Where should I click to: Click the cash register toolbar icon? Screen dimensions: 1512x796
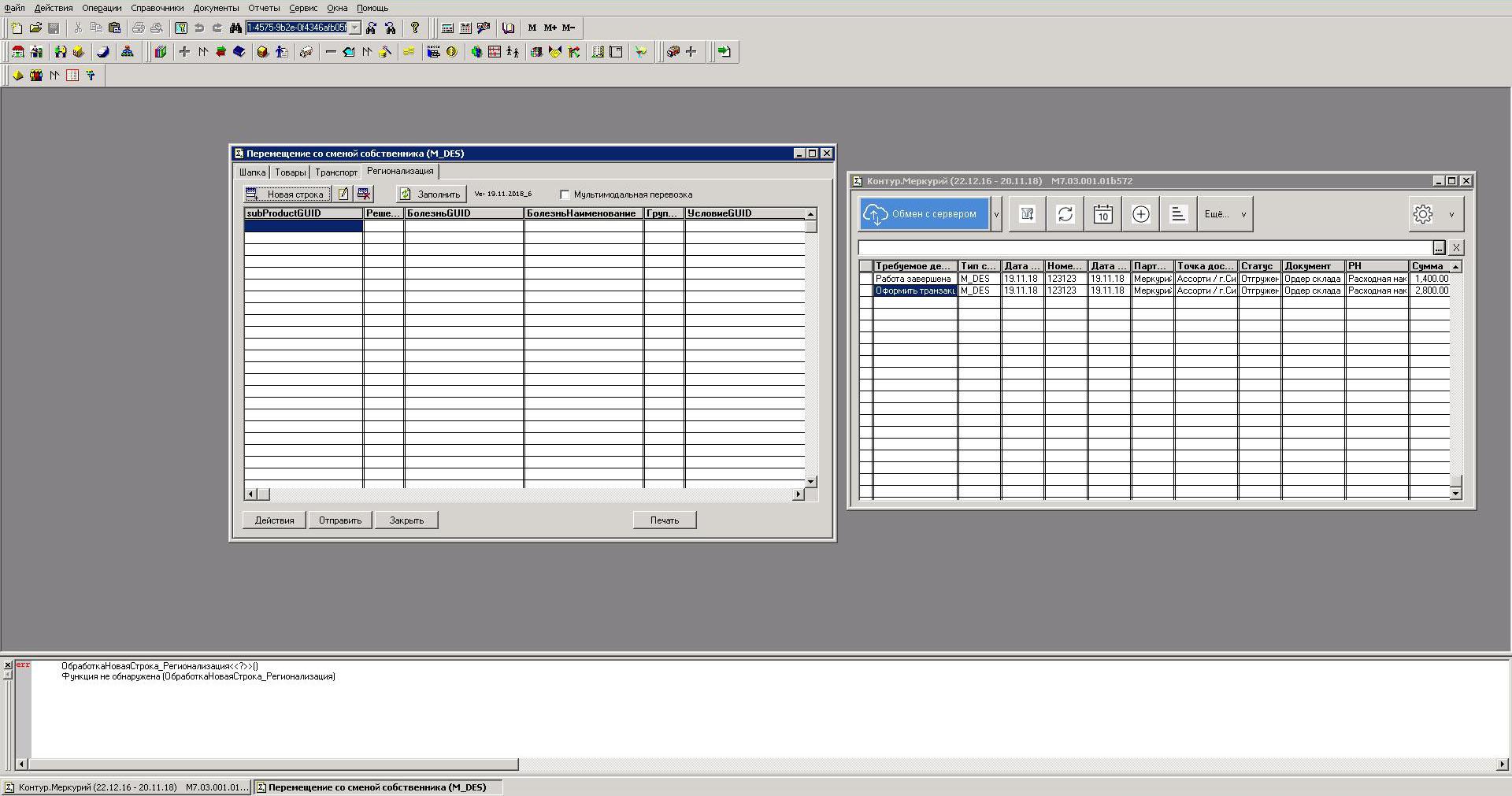[x=433, y=52]
